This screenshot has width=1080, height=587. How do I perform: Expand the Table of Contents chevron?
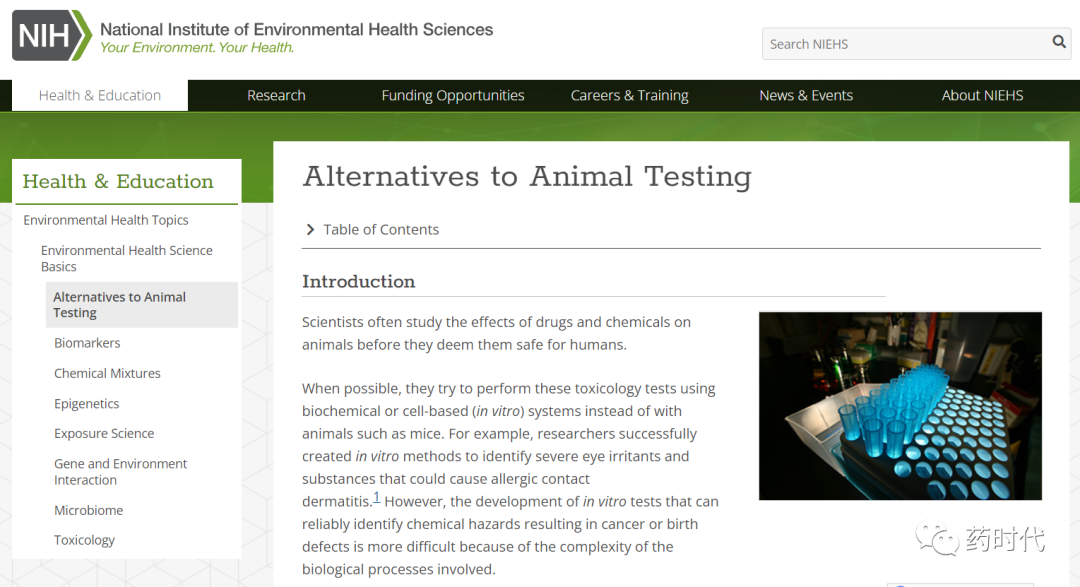310,229
